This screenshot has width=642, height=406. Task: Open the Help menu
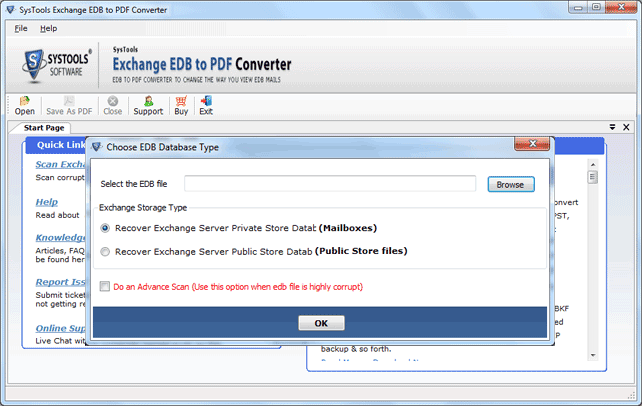click(48, 28)
